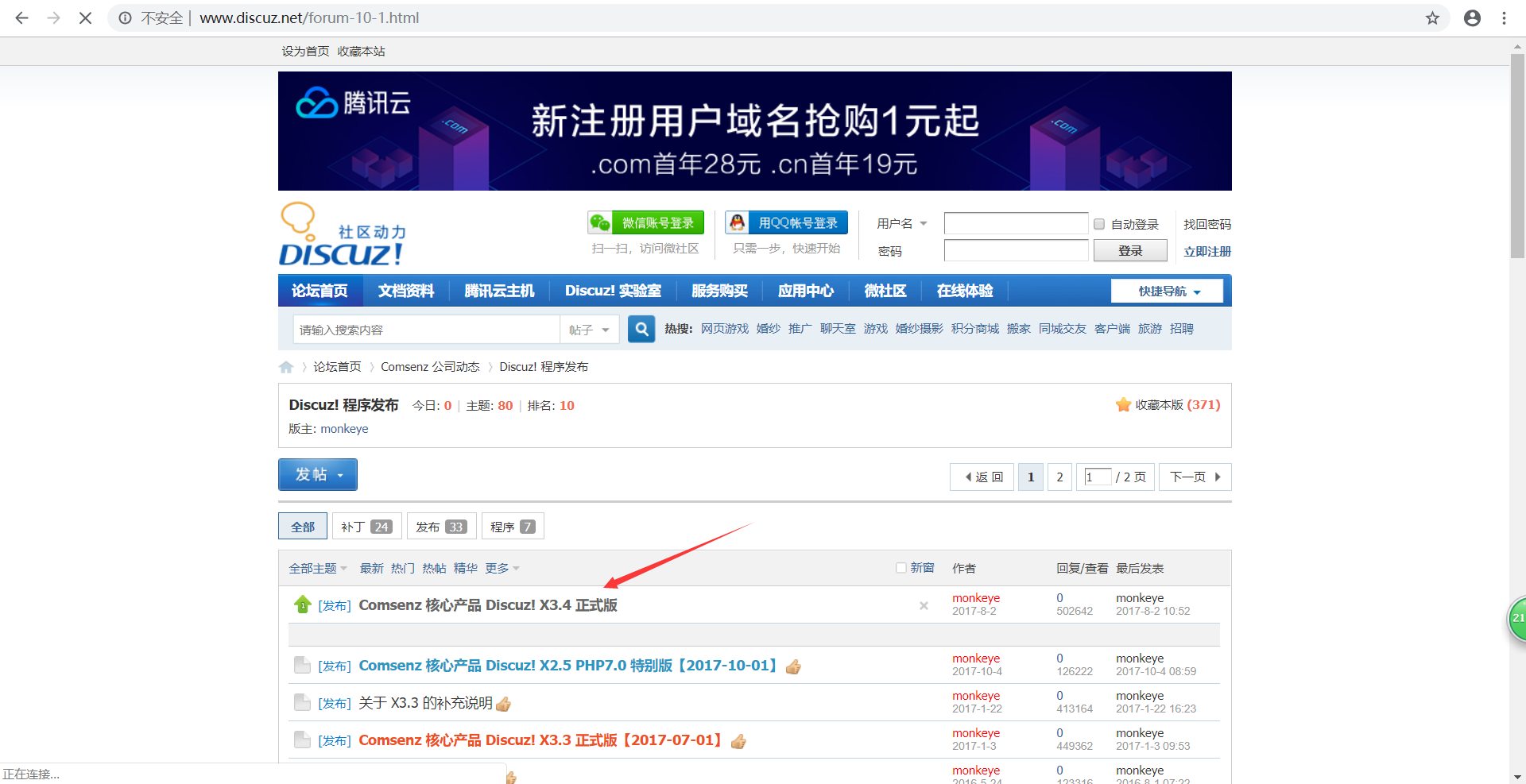Expand 用户名 login type dropdown

[924, 224]
